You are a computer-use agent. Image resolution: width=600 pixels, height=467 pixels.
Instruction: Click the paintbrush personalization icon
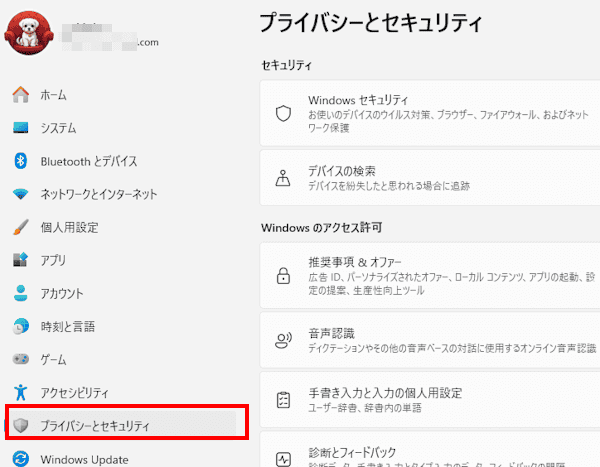coord(21,227)
